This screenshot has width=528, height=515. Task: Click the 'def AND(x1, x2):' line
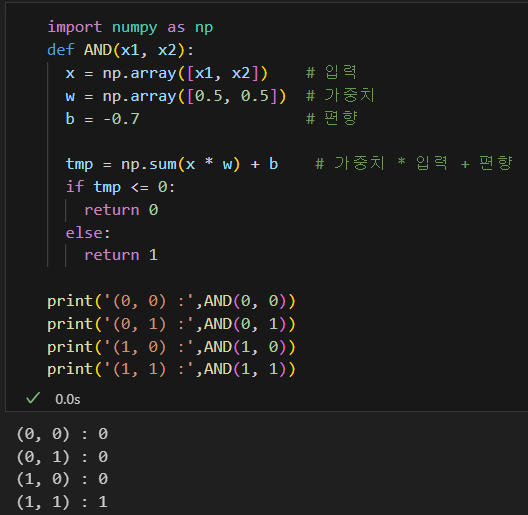coord(121,50)
